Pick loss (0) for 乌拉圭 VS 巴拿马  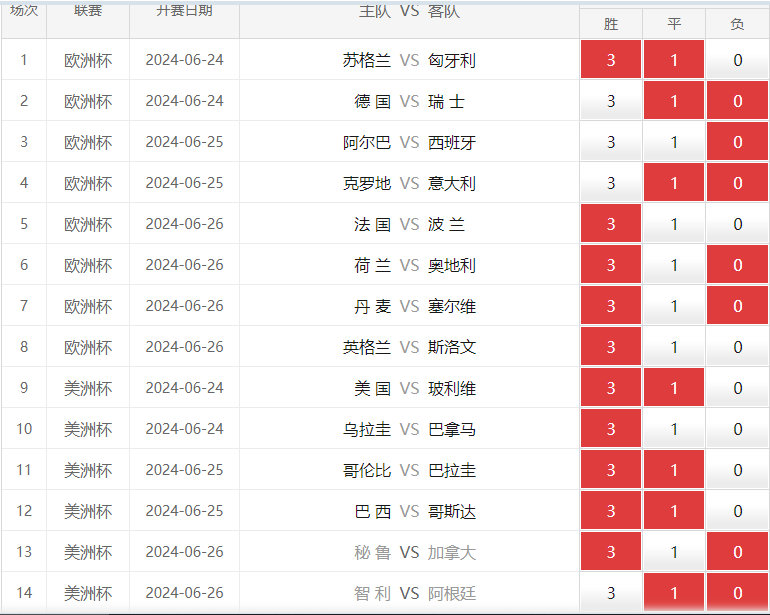click(x=737, y=429)
